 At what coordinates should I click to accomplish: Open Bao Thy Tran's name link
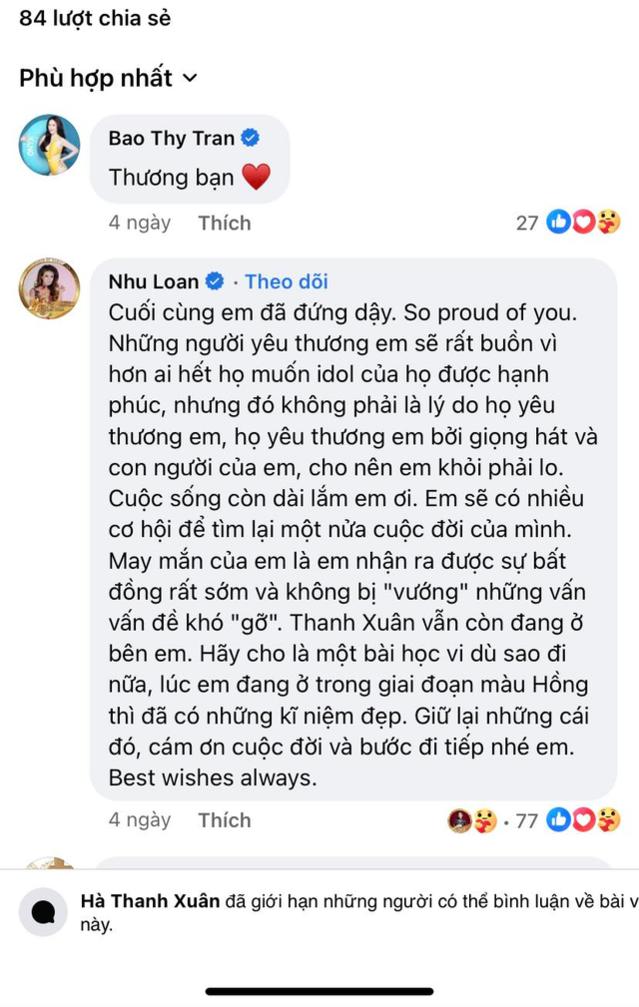pos(171,138)
